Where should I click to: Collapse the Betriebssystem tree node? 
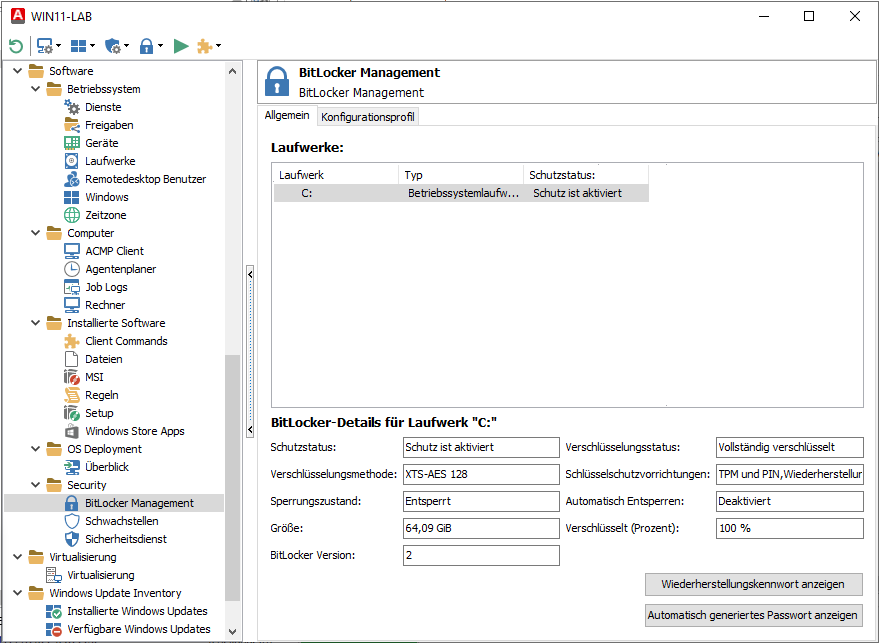pos(36,89)
